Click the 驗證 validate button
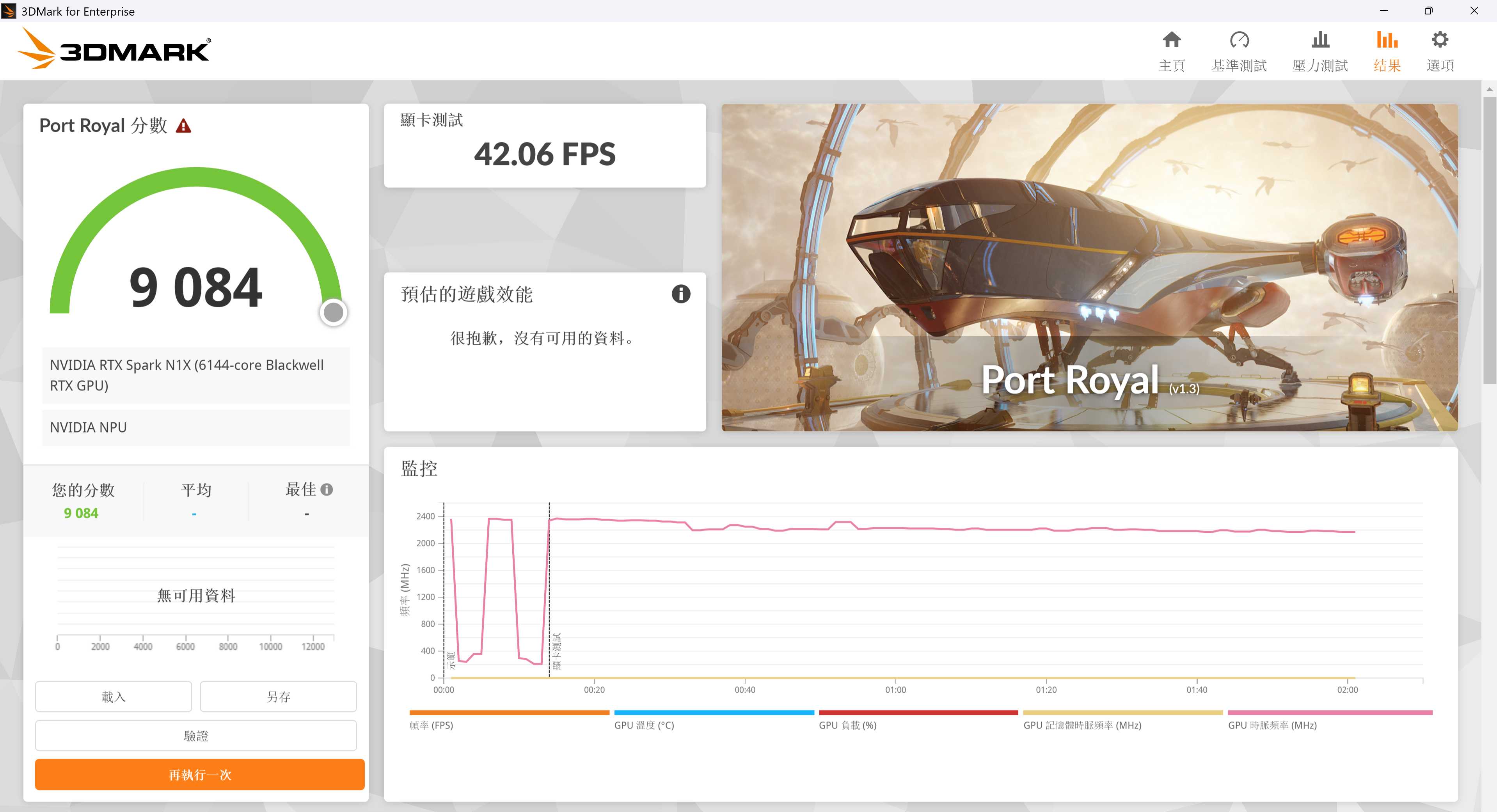Viewport: 1497px width, 812px height. [196, 735]
